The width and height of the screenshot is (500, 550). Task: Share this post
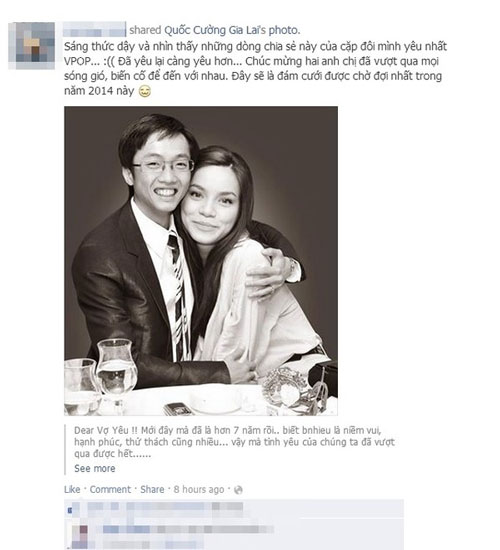point(152,489)
